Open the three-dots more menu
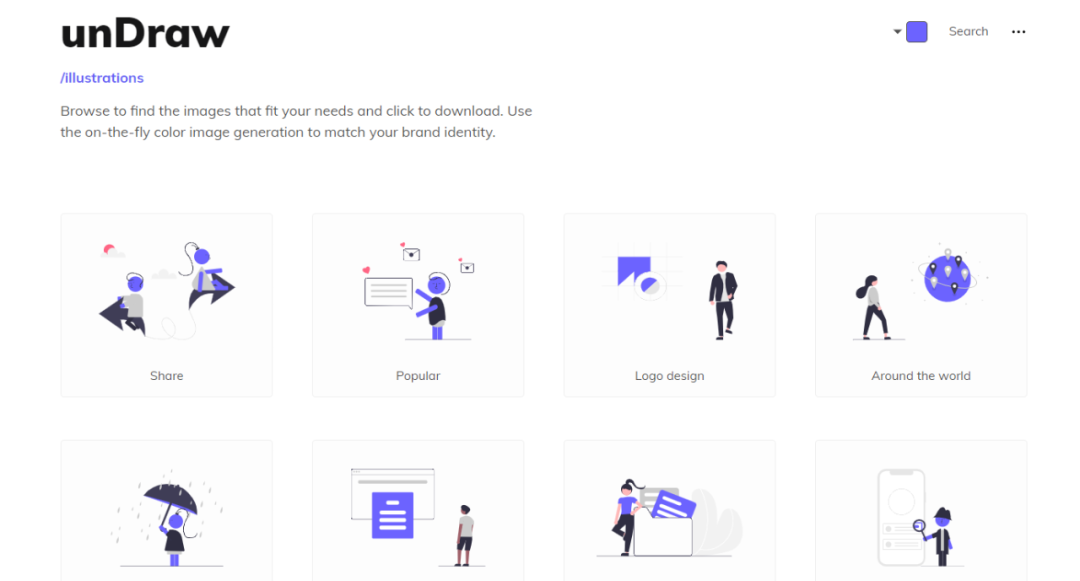Viewport: 1080px width, 581px height. coord(1018,32)
